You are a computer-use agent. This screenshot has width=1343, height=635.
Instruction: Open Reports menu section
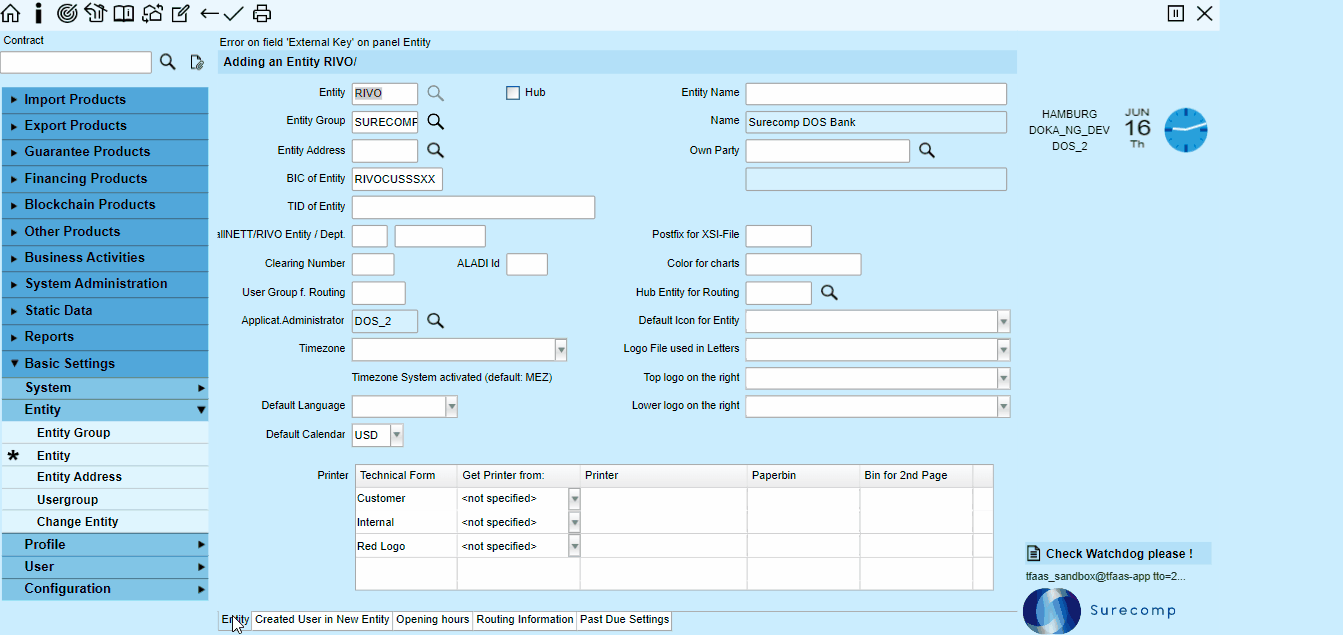coord(105,337)
